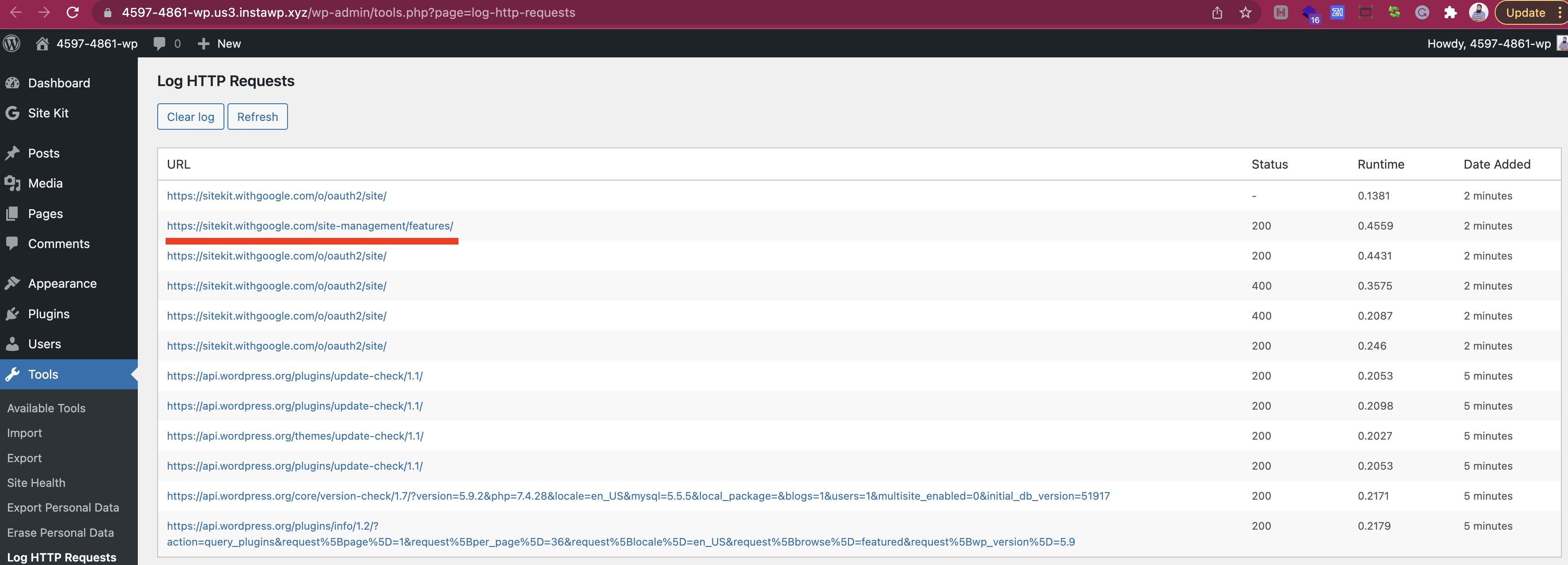
Task: Click the reload page icon
Action: [73, 12]
